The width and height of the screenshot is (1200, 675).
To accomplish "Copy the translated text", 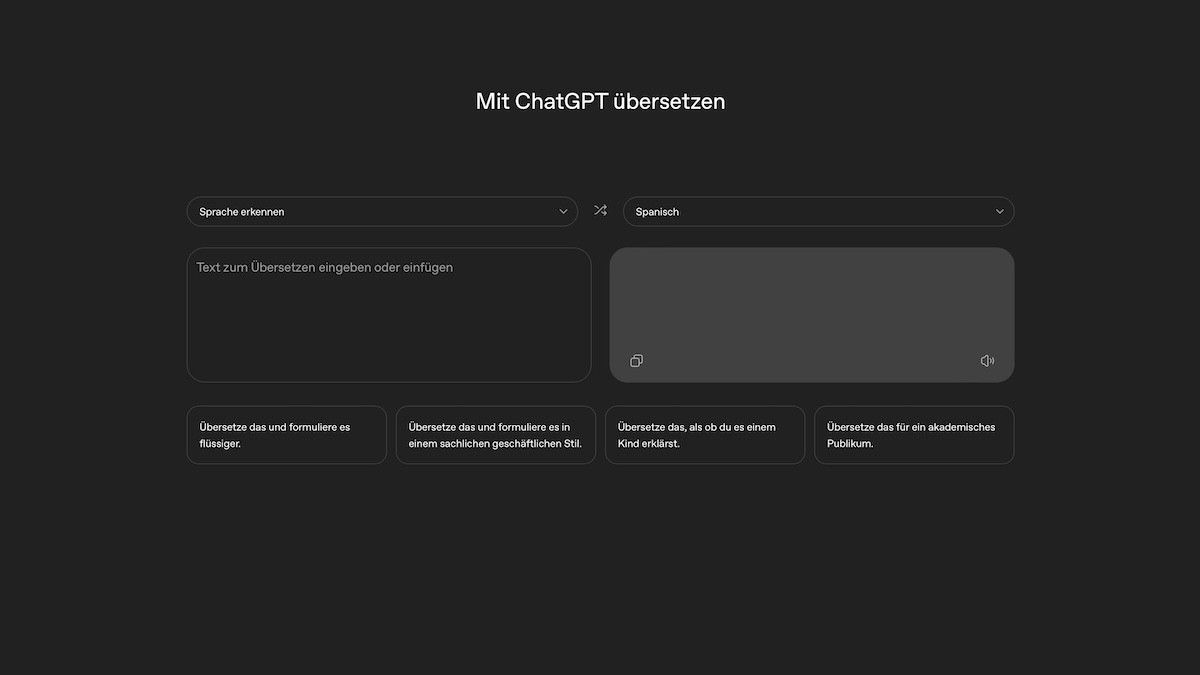I will pos(636,361).
